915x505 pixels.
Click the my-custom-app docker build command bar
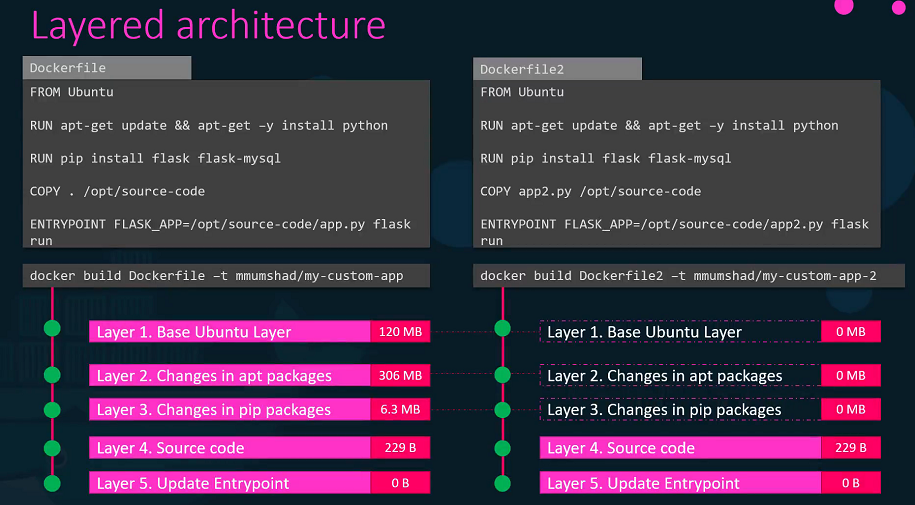(227, 275)
